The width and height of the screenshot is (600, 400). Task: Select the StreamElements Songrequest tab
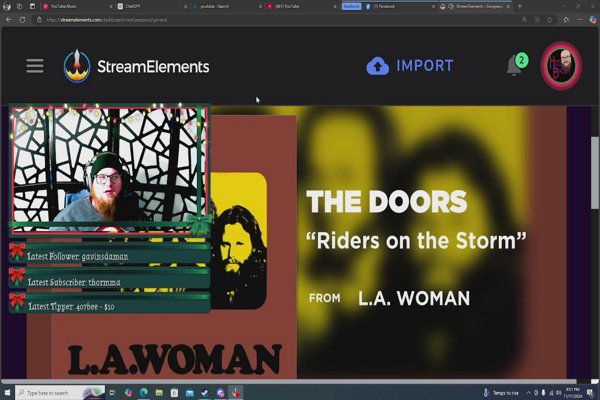[x=473, y=6]
